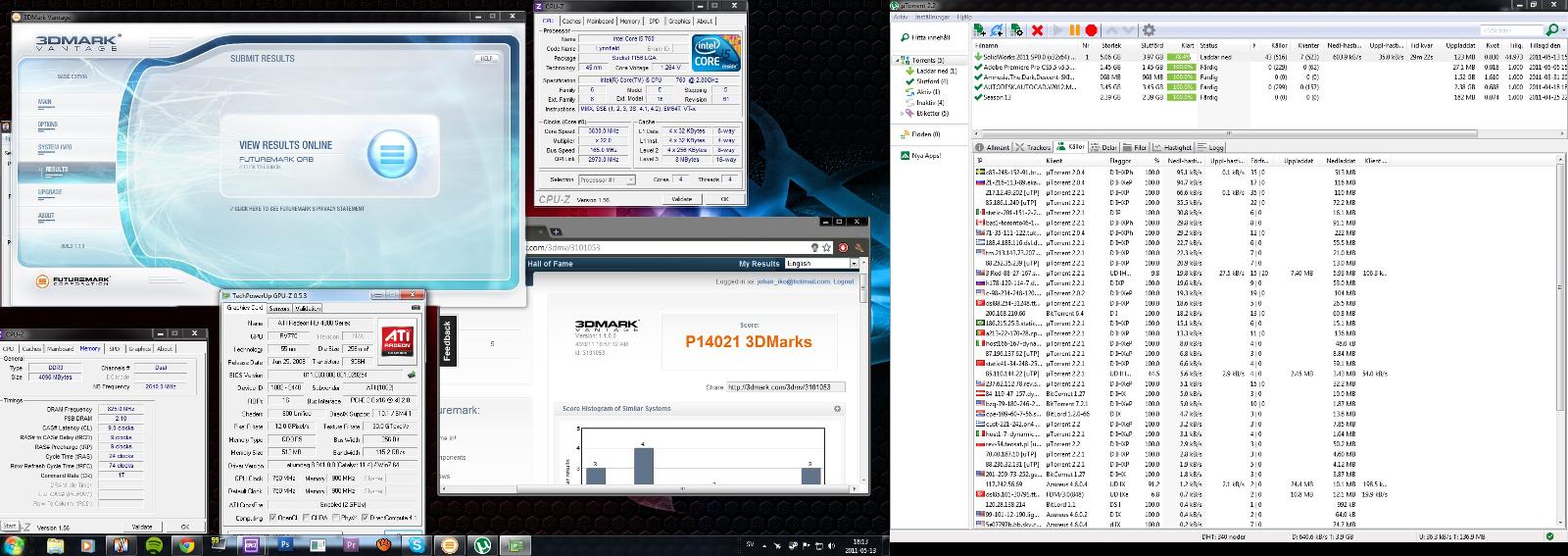Open My Results link on 3DMark page
Screen dimensions: 1568x556
(759, 264)
